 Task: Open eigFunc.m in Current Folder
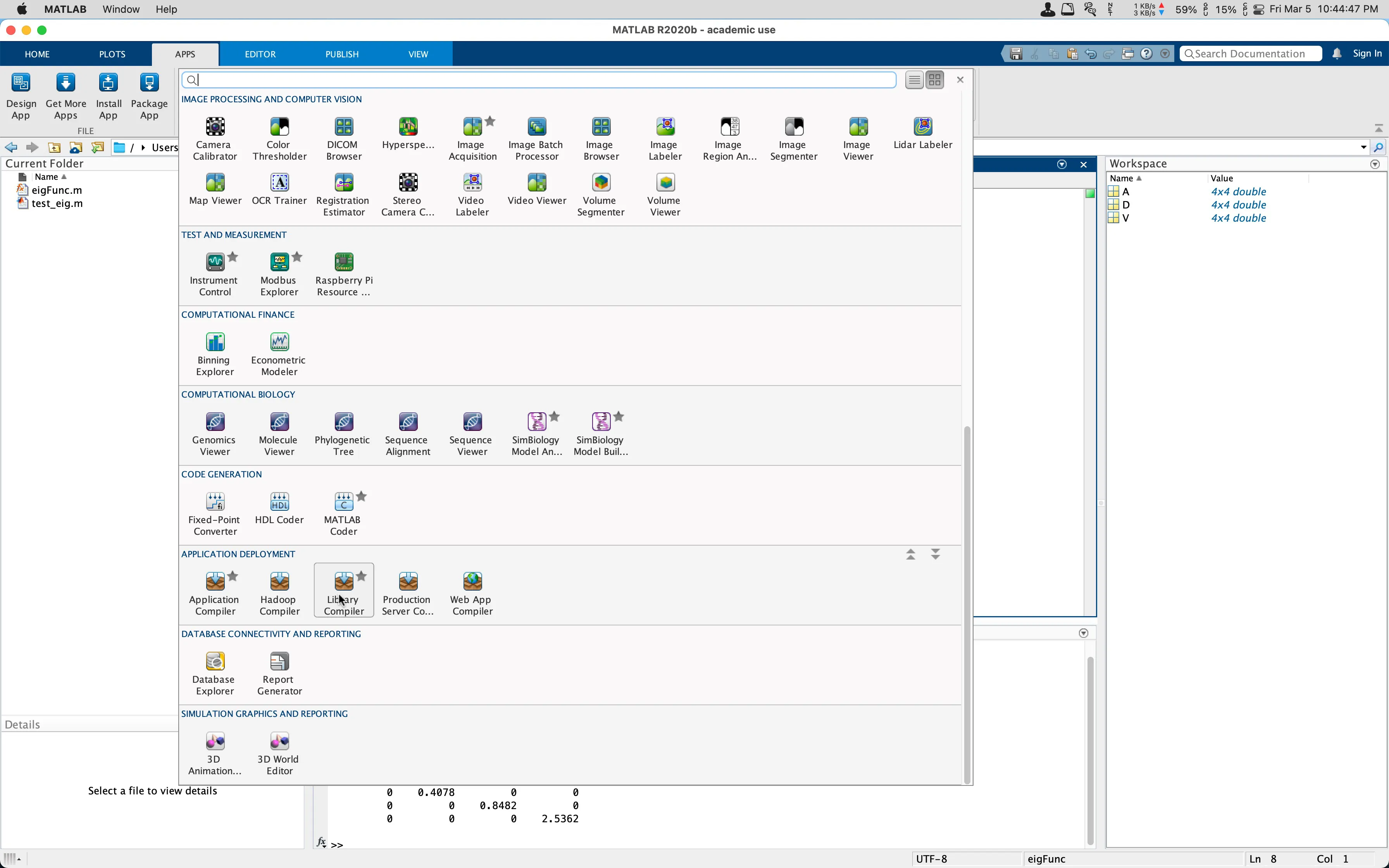(56, 190)
